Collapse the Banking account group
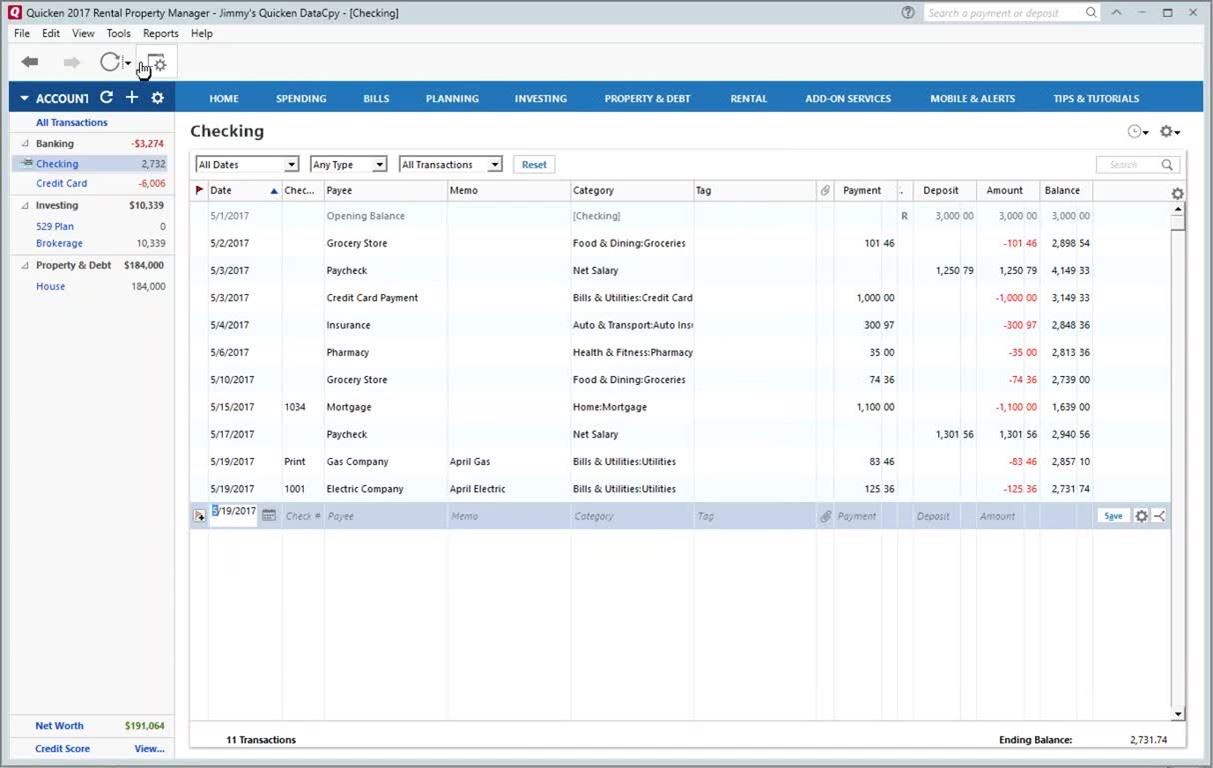1213x768 pixels. [25, 144]
